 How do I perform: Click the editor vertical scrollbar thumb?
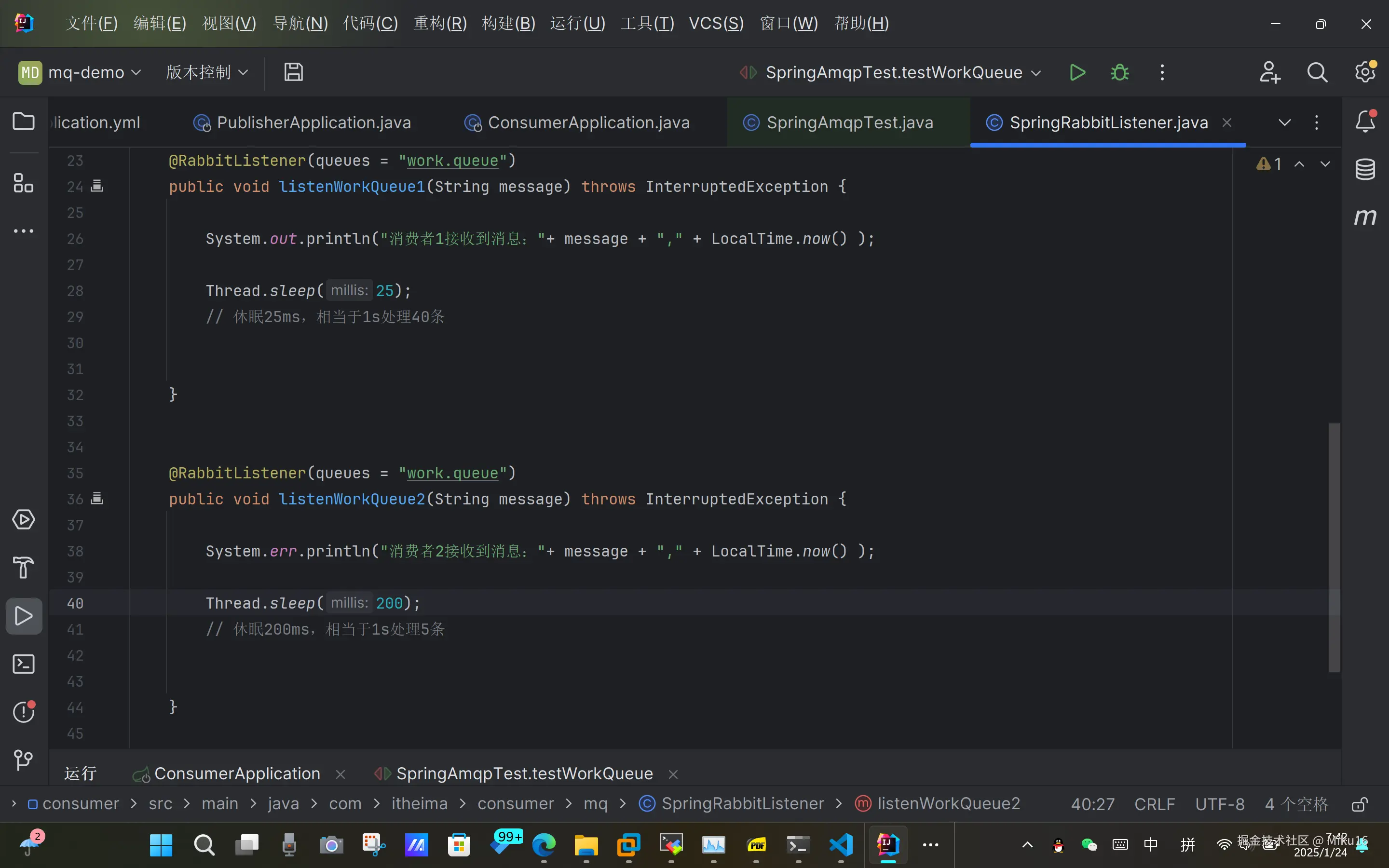[x=1334, y=547]
